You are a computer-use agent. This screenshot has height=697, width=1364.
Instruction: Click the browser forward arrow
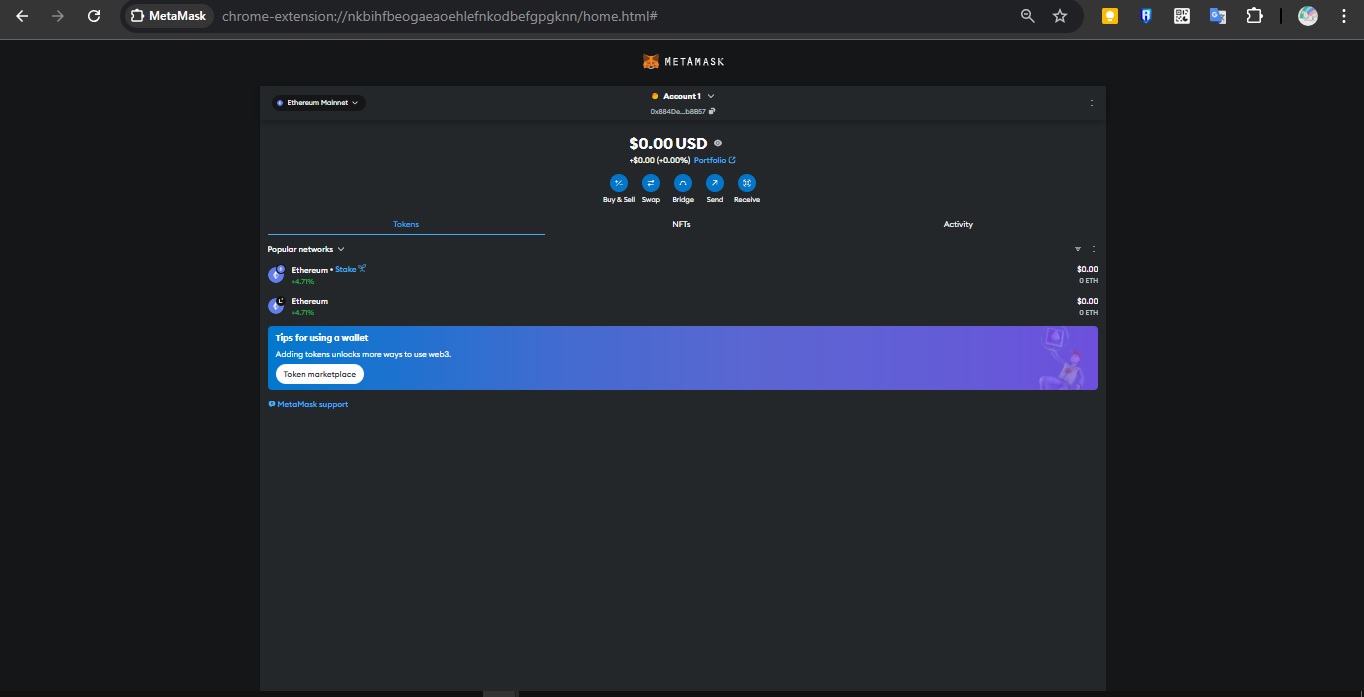tap(58, 16)
